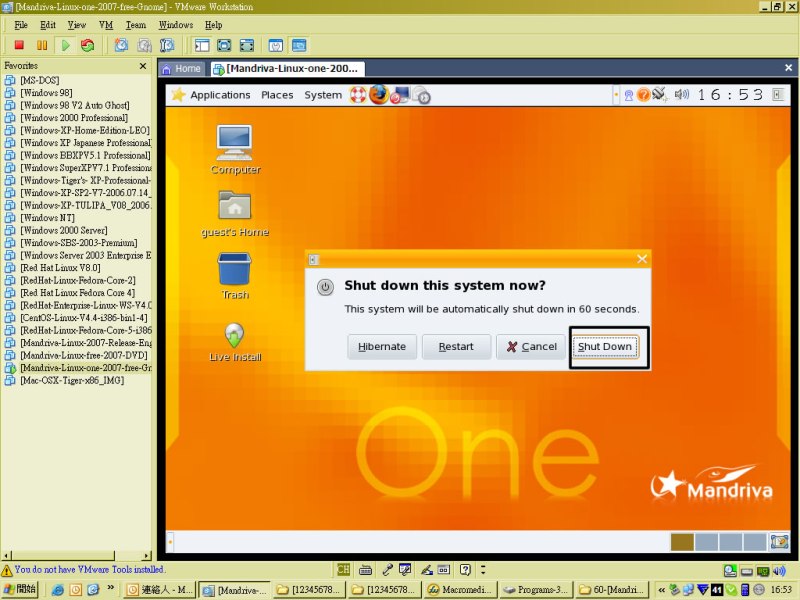Click the Shut Down button
800x600 pixels.
(x=605, y=347)
